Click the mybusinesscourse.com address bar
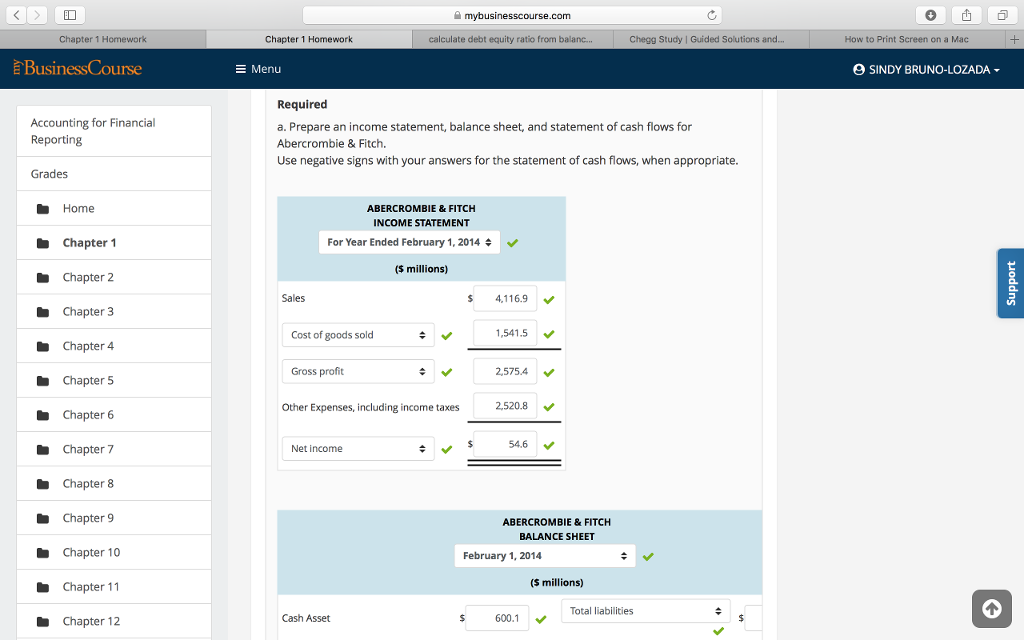1024x640 pixels. [x=512, y=15]
